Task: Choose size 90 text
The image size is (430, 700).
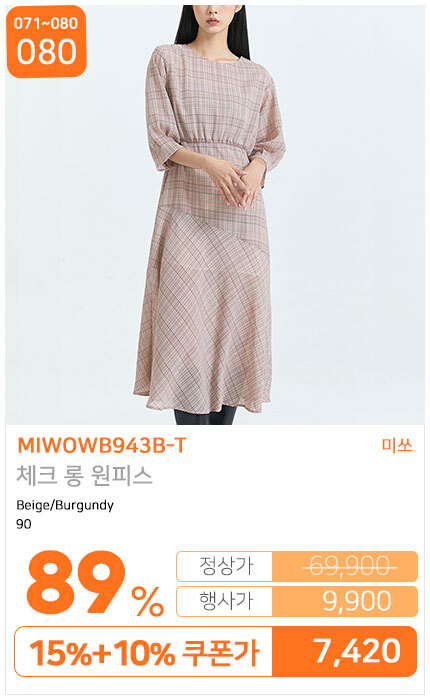Action: click(24, 524)
